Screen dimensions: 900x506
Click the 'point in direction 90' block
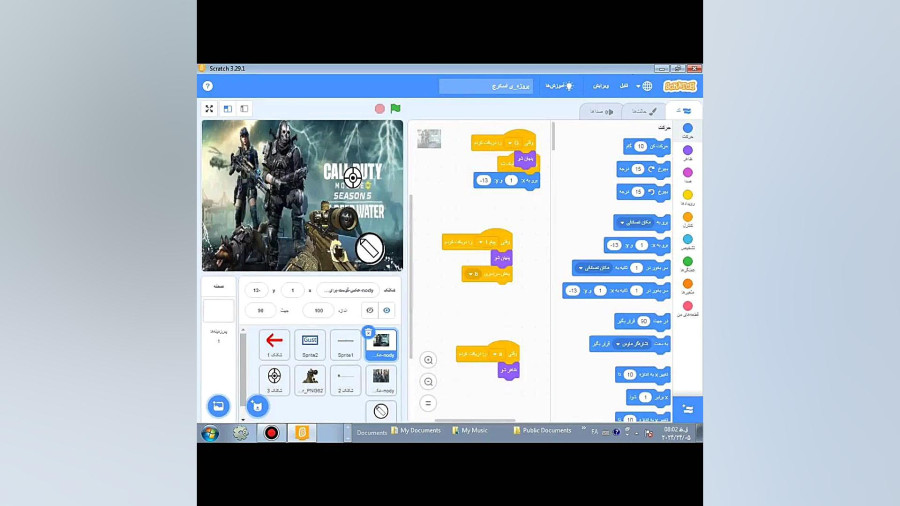pos(642,321)
